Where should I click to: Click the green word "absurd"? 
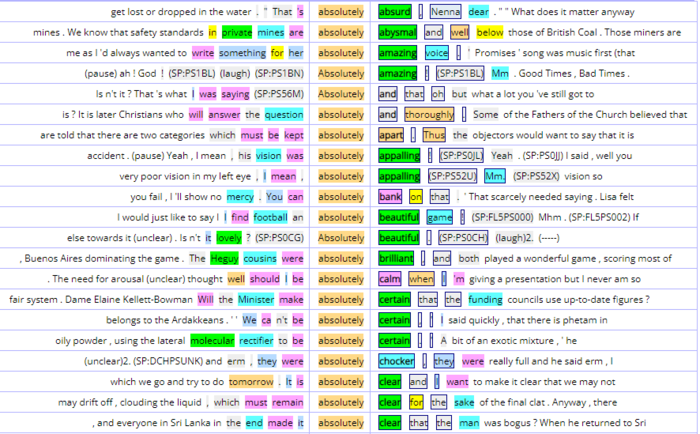click(395, 12)
